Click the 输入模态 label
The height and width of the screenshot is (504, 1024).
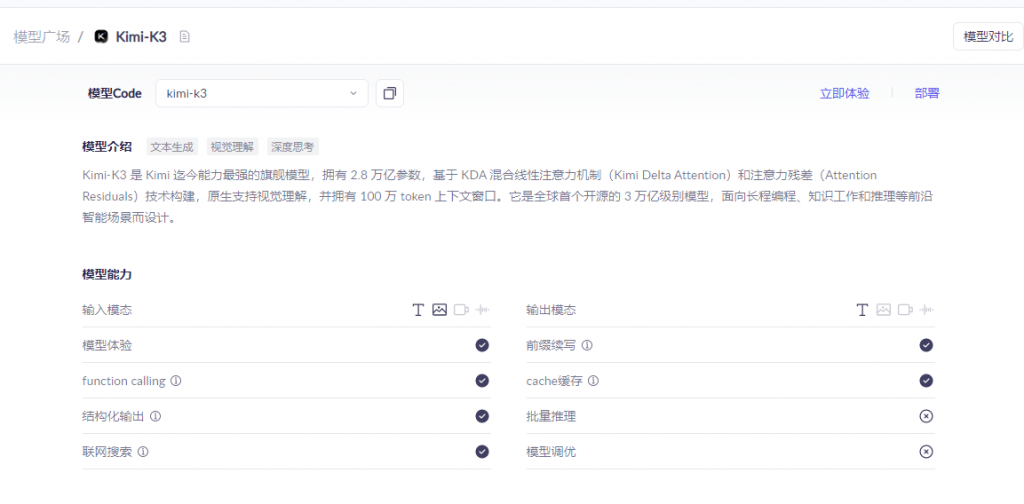pyautogui.click(x=107, y=310)
